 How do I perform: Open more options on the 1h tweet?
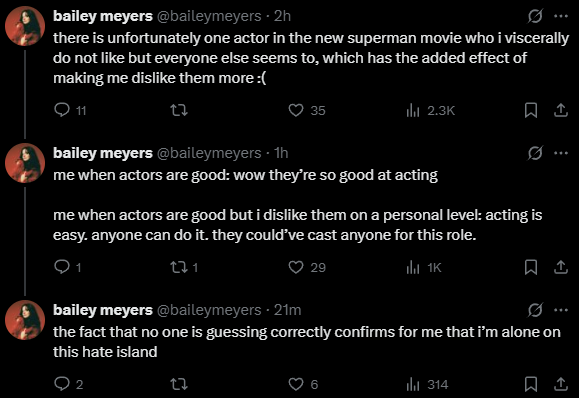(561, 153)
